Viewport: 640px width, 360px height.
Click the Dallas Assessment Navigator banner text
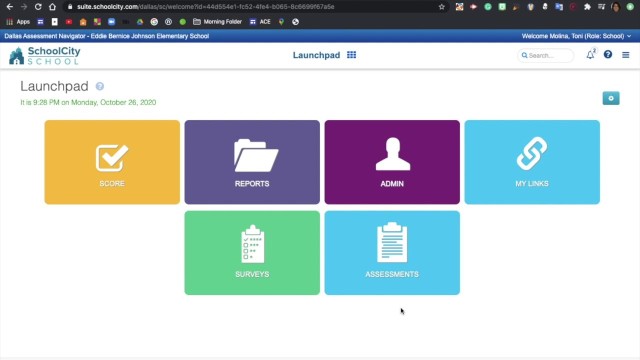[107, 36]
